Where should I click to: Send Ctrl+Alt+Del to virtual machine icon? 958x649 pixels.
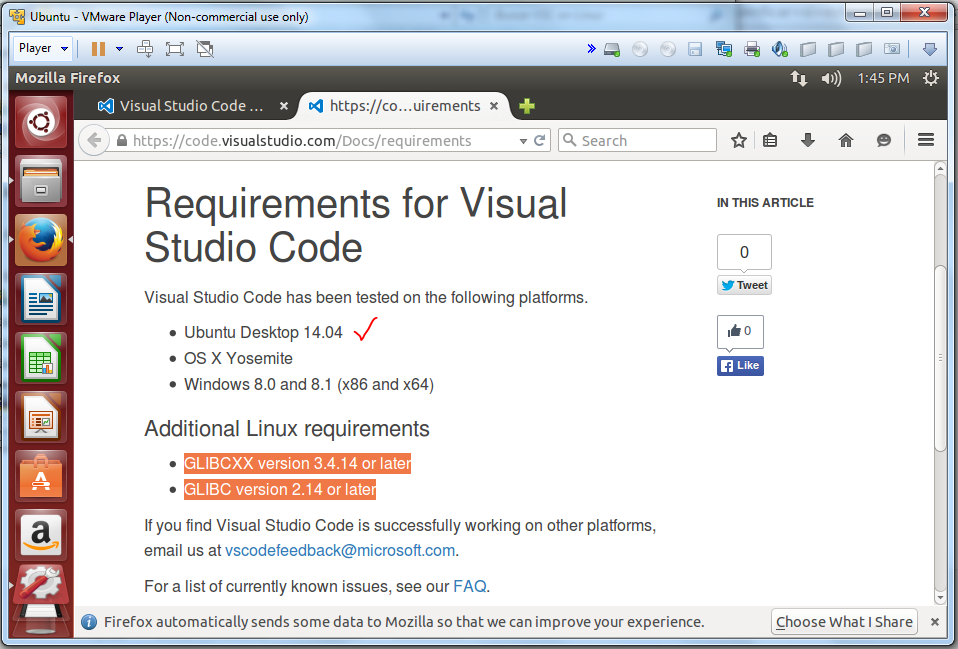tap(145, 49)
